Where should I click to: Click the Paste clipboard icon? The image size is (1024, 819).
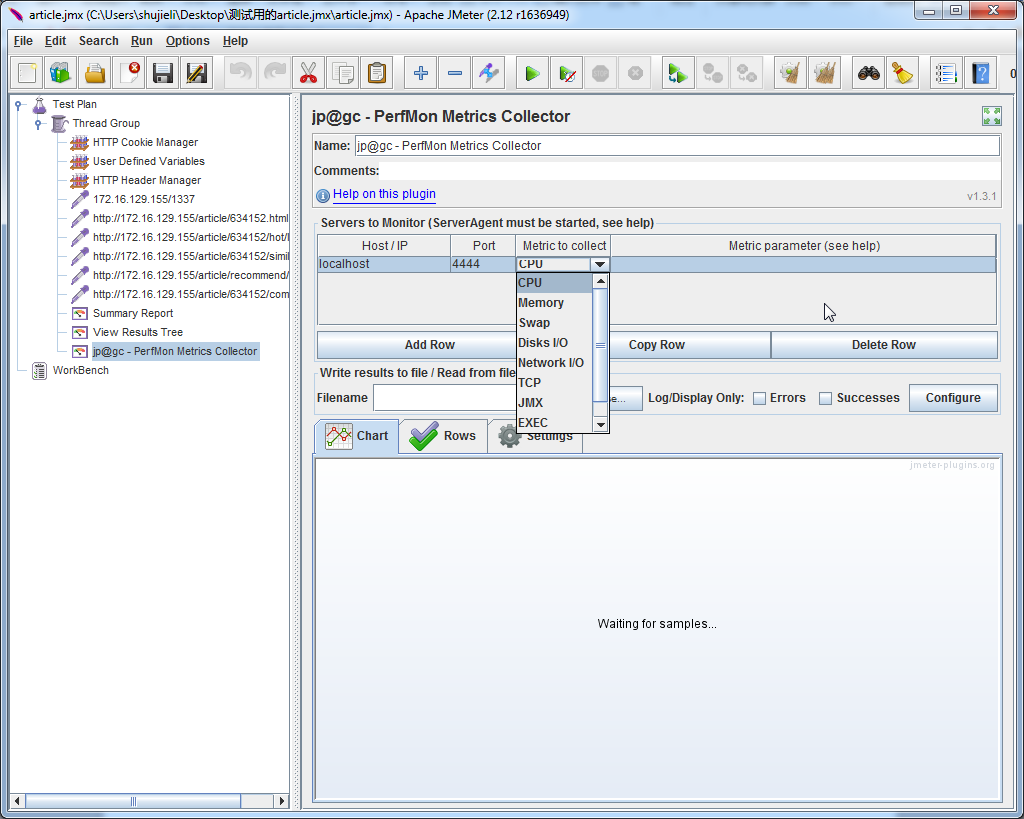click(x=377, y=73)
